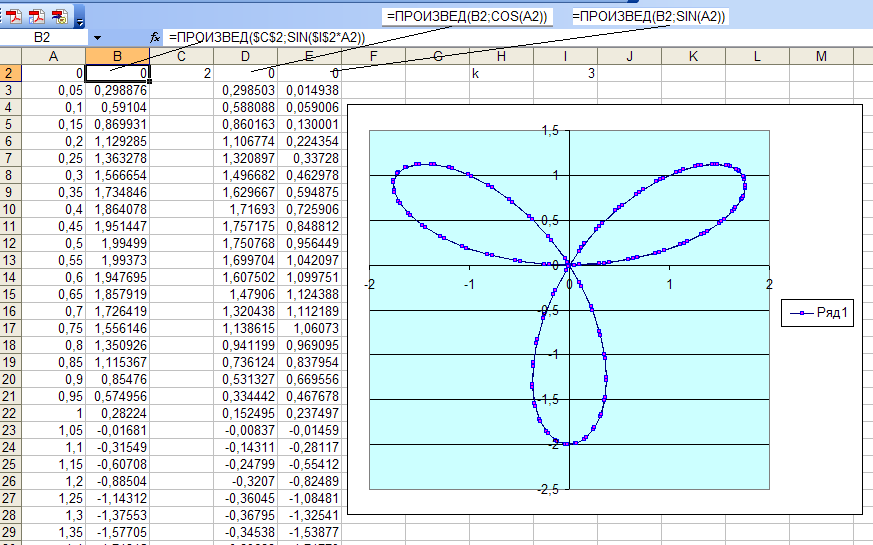Viewport: 873px width, 545px height.
Task: Click cell B8 with value 1,566654
Action: tap(117, 175)
